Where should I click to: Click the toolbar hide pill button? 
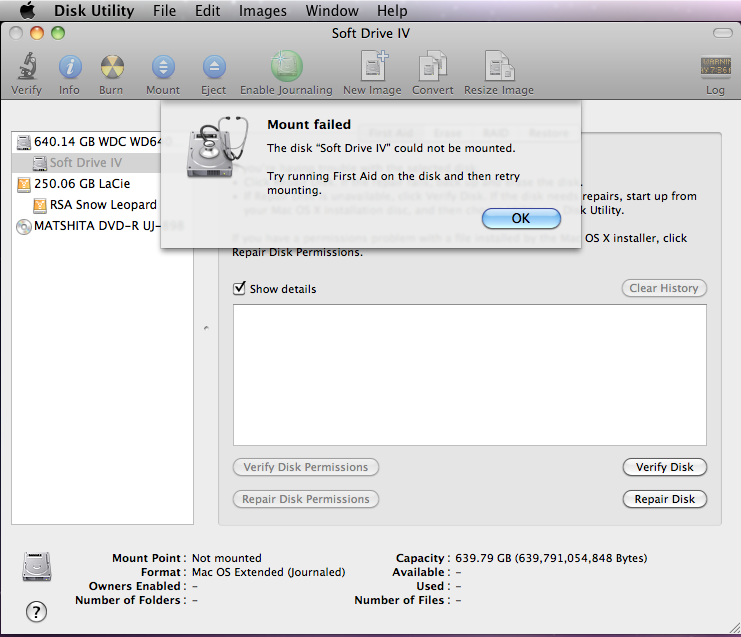(x=722, y=33)
